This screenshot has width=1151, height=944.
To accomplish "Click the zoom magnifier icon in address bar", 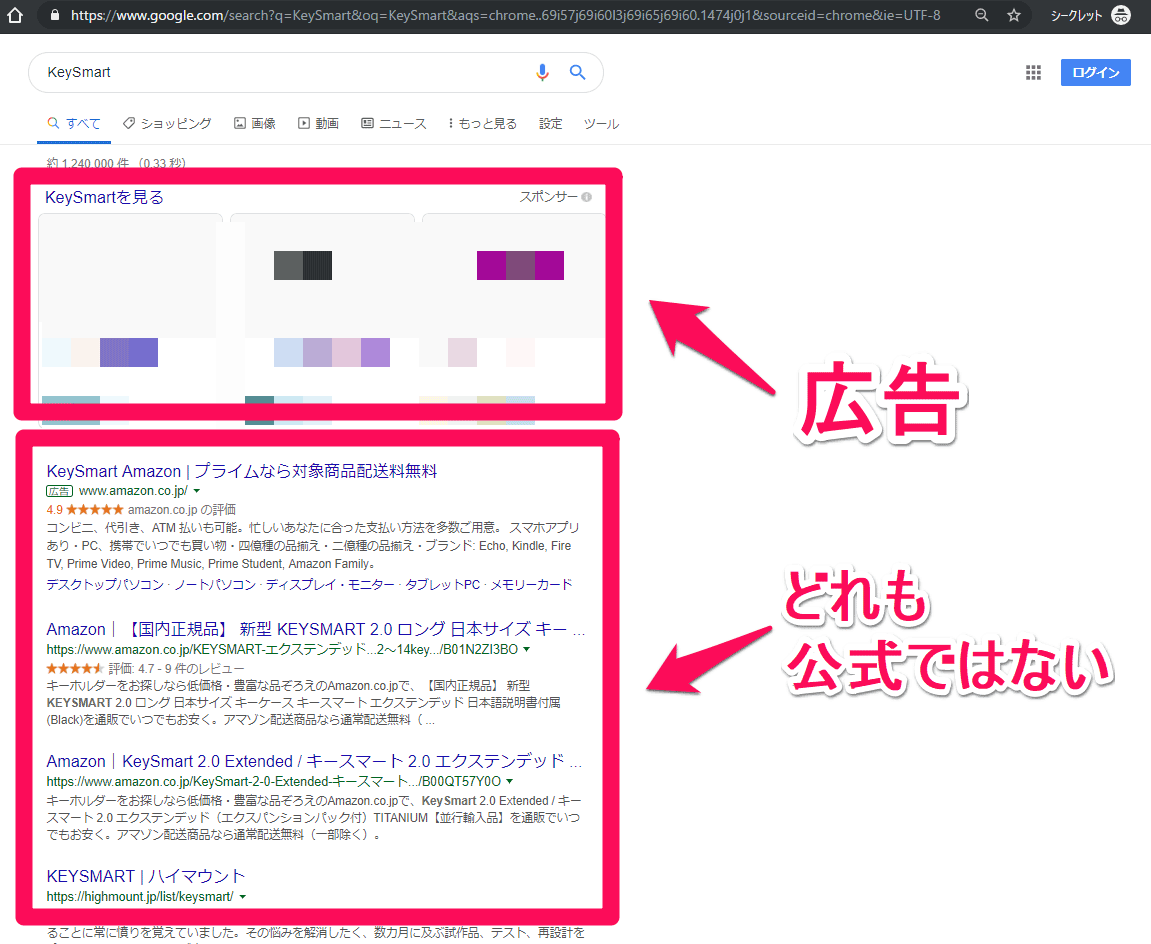I will [981, 15].
